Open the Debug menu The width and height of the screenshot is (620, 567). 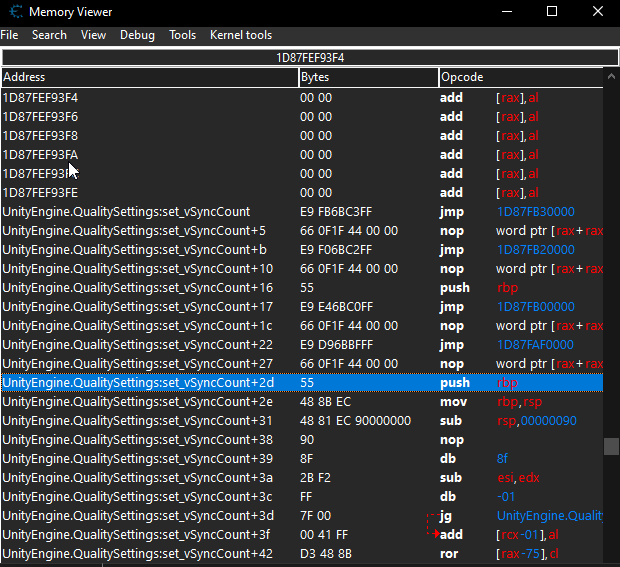(x=137, y=35)
